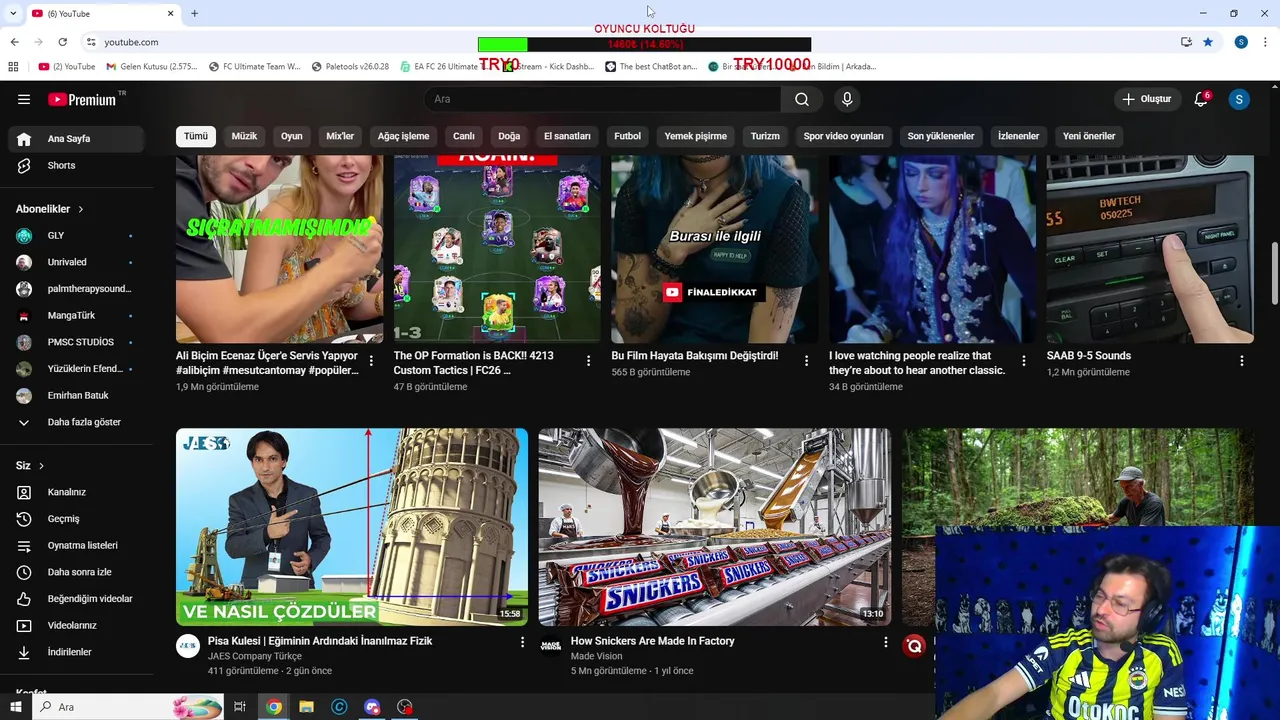Select the Müzik filter chip
The height and width of the screenshot is (720, 1280).
point(244,136)
